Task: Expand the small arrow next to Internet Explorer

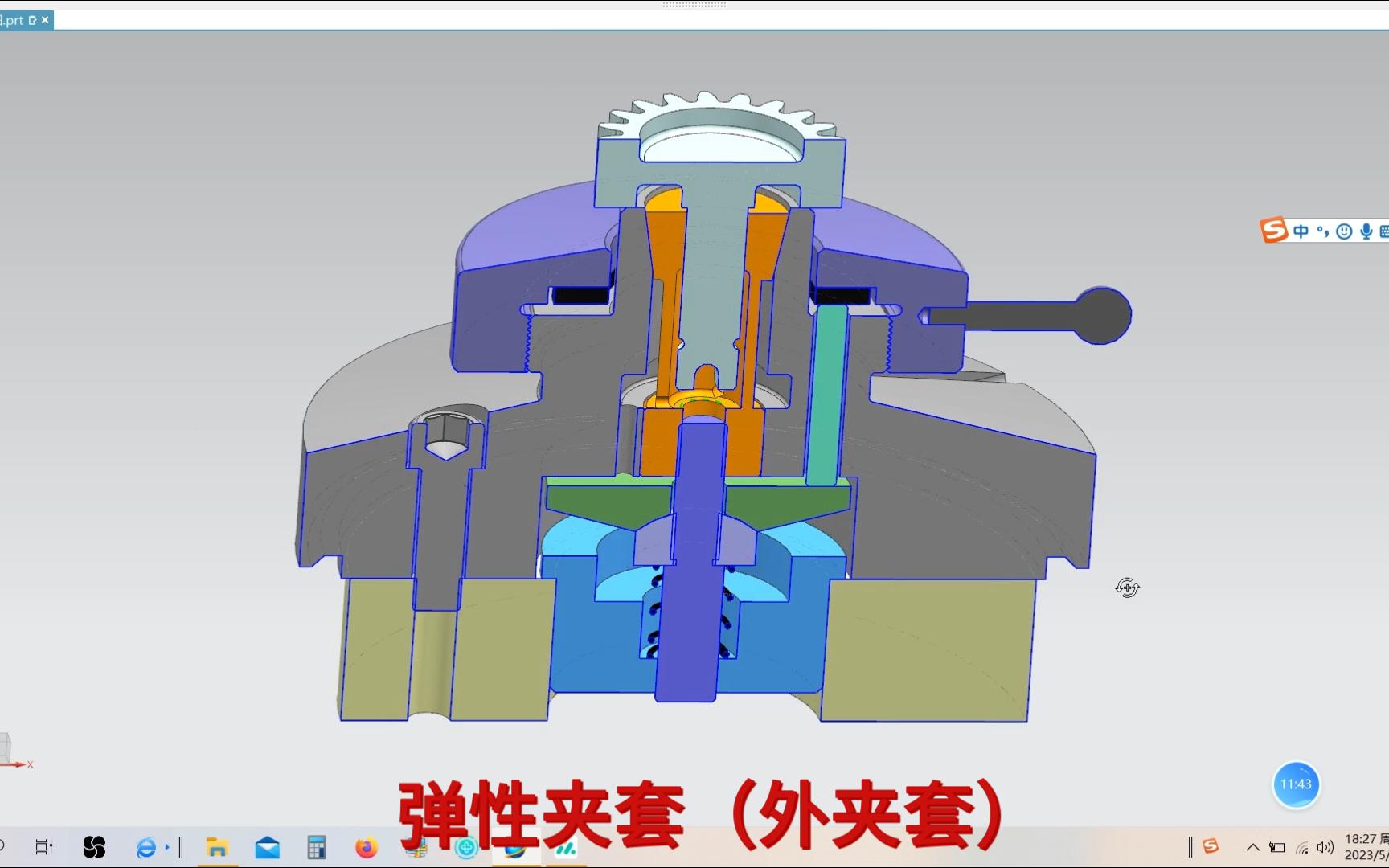Action: click(x=167, y=847)
